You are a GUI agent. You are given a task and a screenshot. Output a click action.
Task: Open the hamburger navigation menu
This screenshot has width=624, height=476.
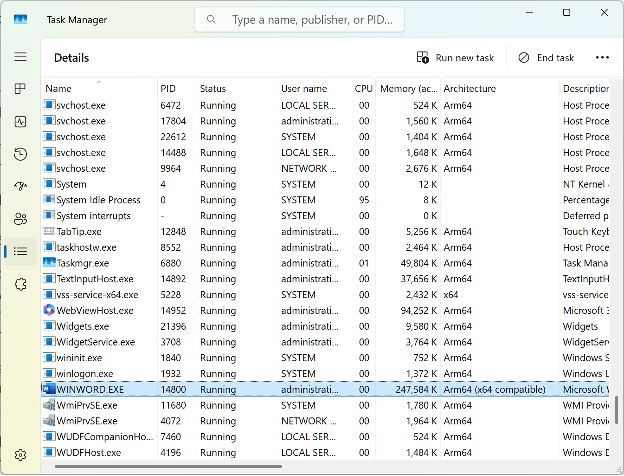point(20,57)
